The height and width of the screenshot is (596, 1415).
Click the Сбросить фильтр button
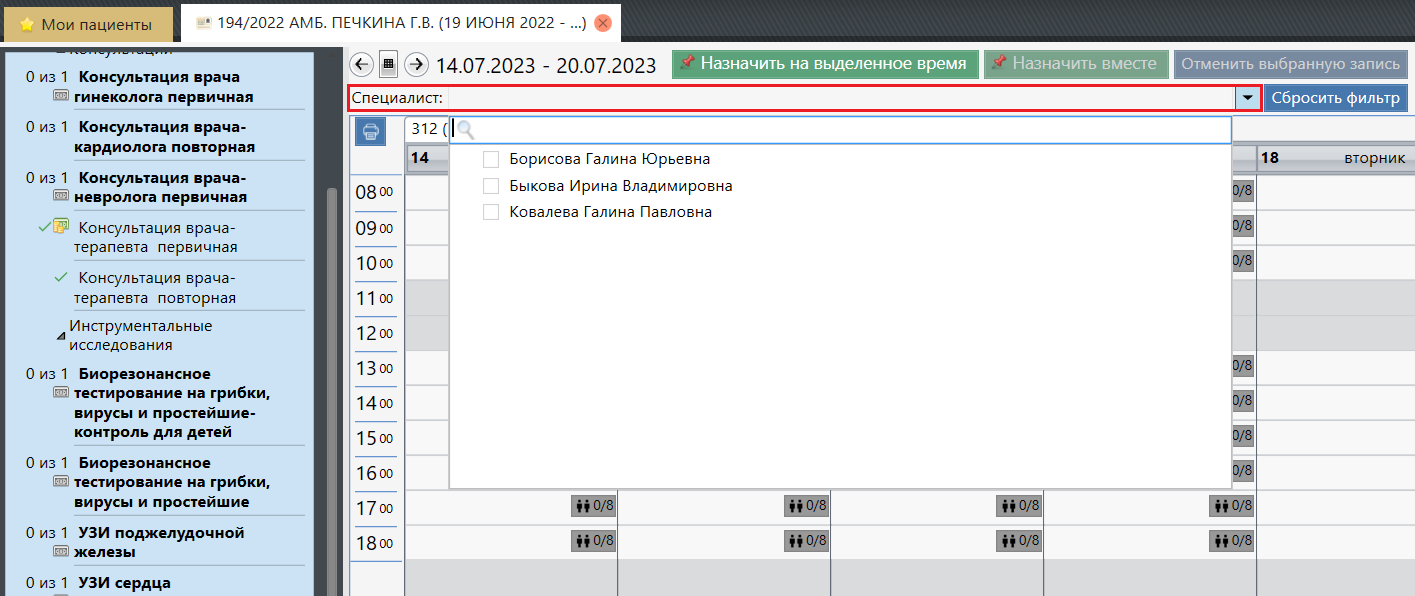point(1335,98)
